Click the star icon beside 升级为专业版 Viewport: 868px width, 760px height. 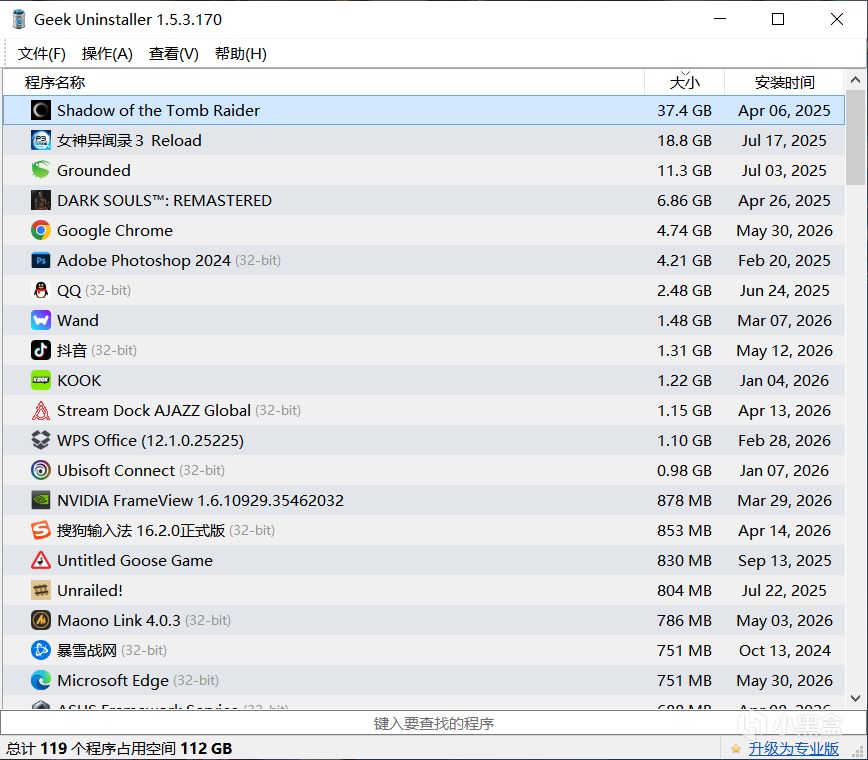(x=736, y=749)
